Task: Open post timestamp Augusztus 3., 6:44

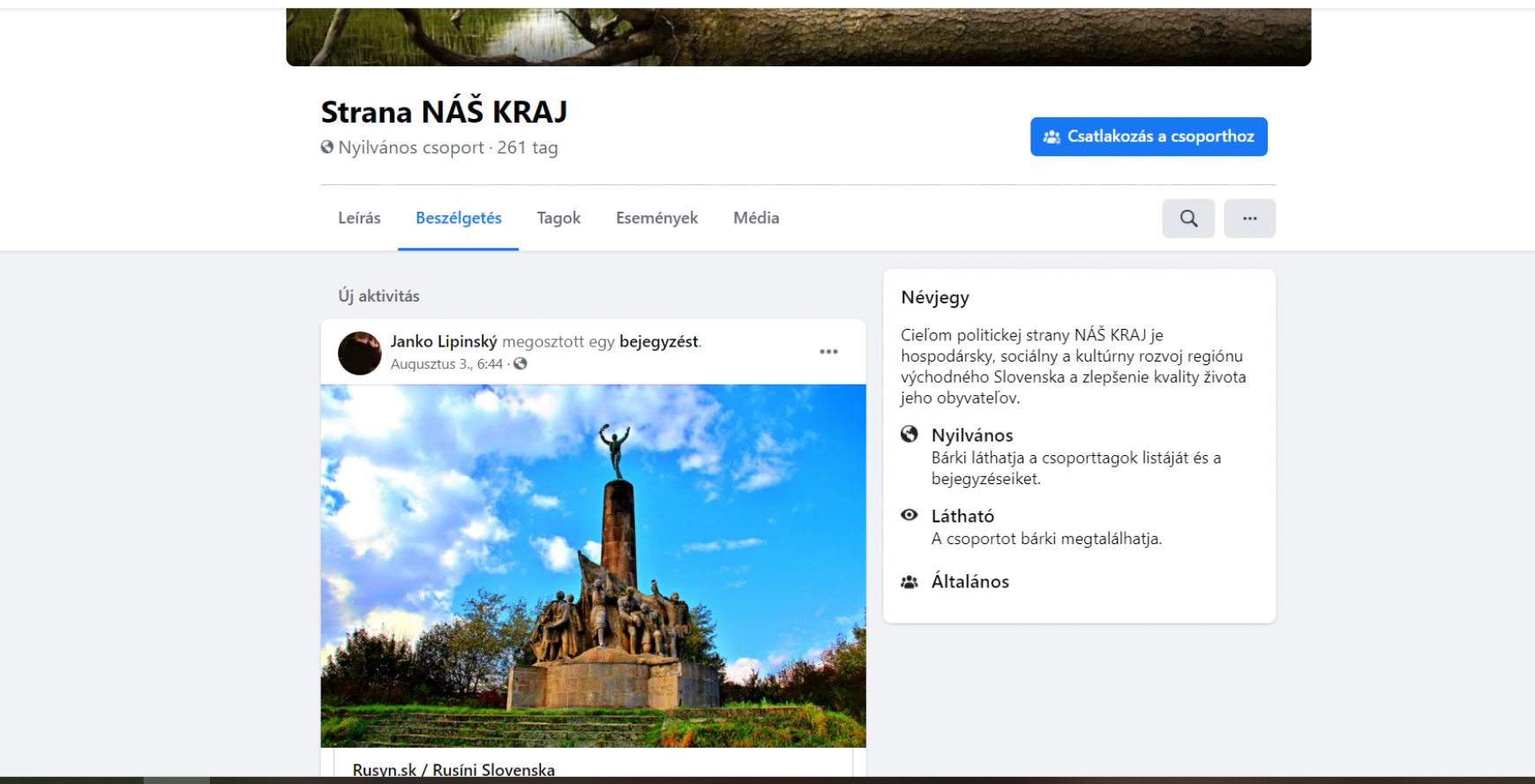Action: [446, 363]
